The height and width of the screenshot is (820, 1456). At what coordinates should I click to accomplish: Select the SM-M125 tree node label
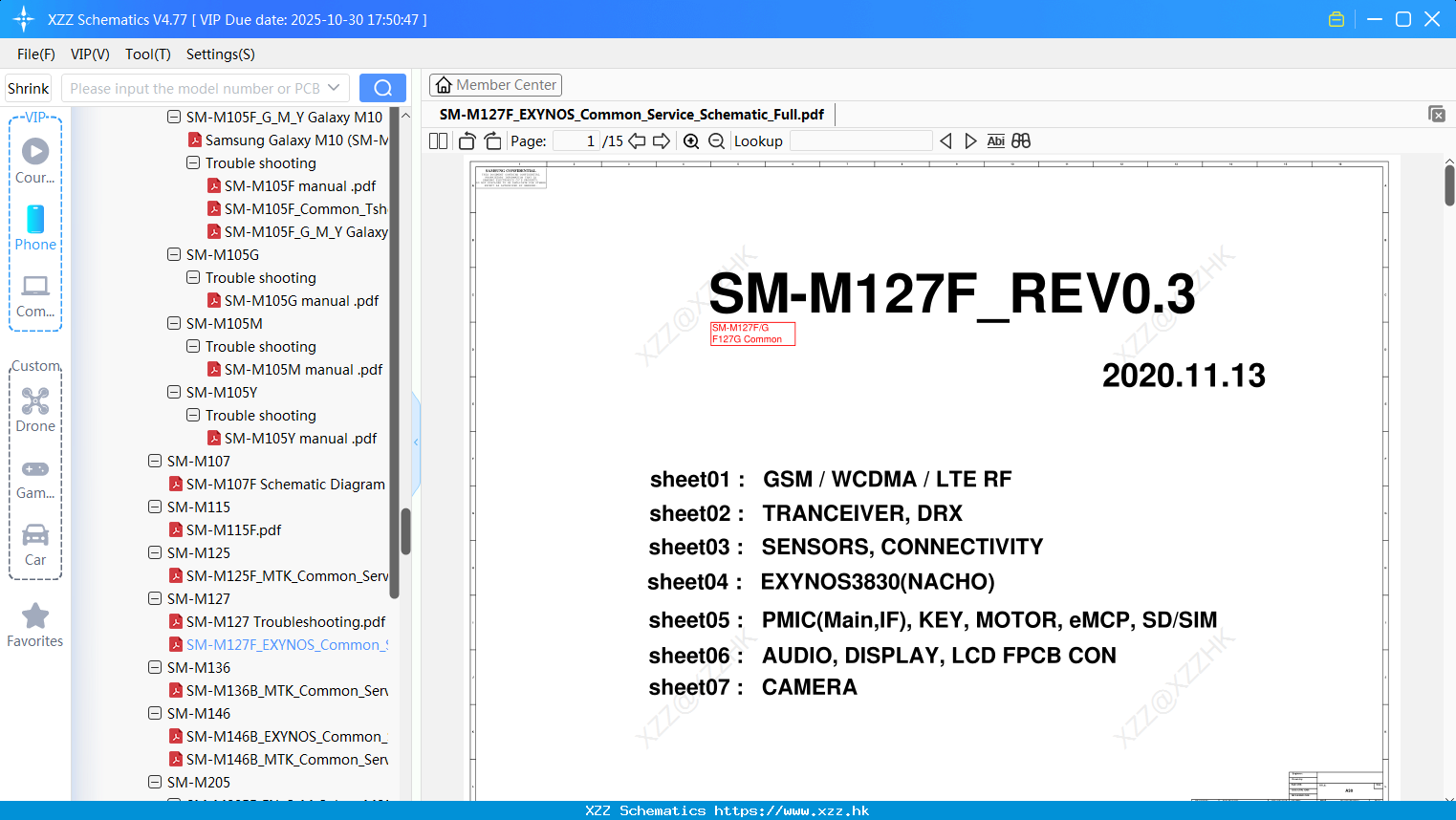(x=199, y=553)
